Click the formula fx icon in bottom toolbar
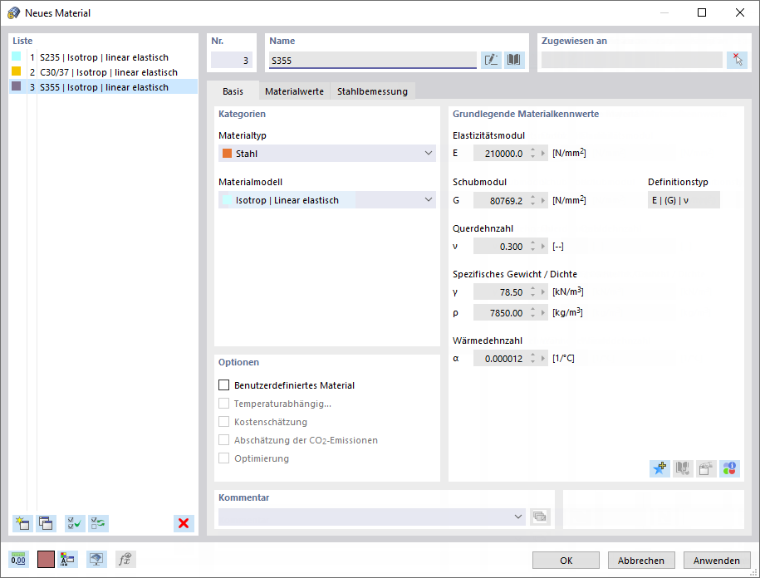Screen dimensions: 760x578 click(x=125, y=560)
